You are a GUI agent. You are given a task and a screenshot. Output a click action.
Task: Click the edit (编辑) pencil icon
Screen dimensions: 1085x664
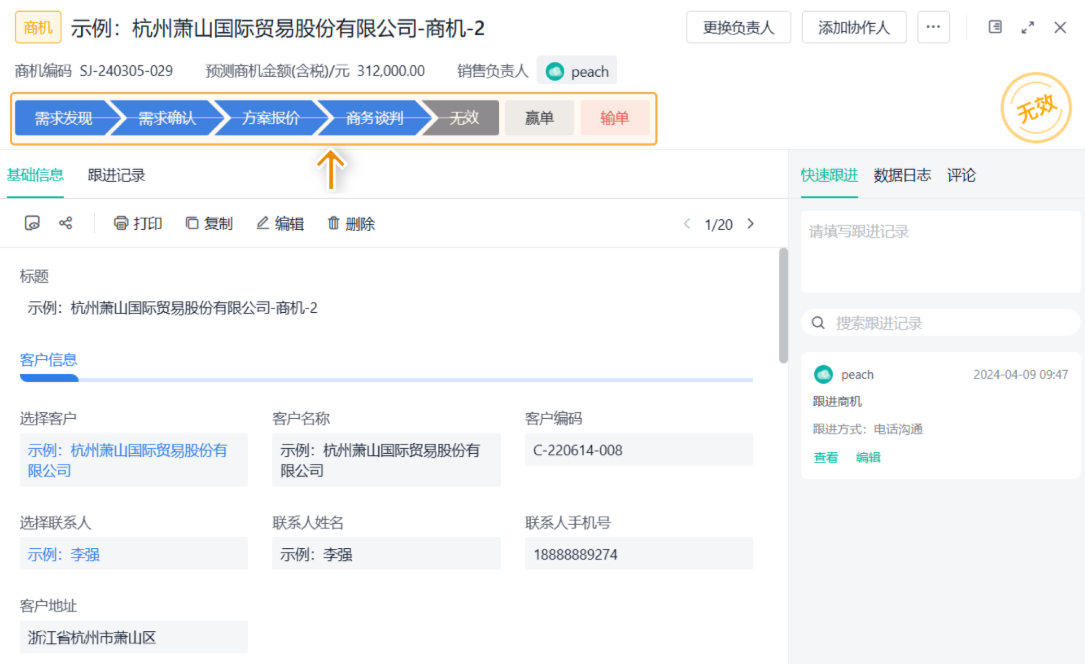[263, 224]
